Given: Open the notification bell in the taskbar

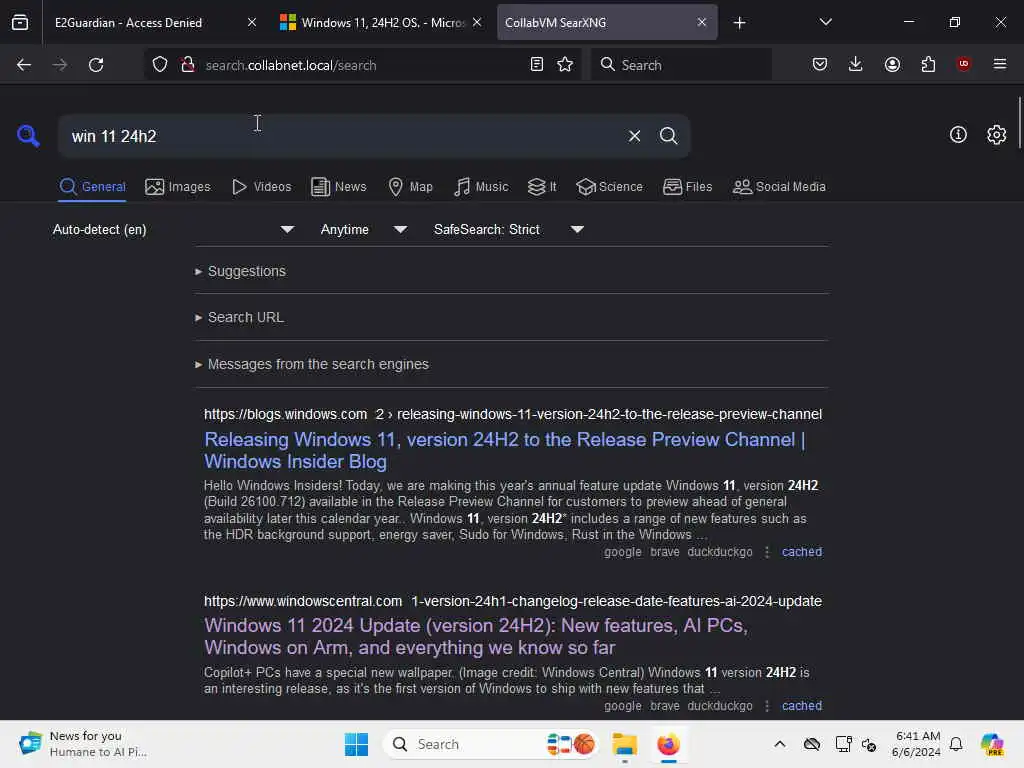Looking at the screenshot, I should coord(956,744).
